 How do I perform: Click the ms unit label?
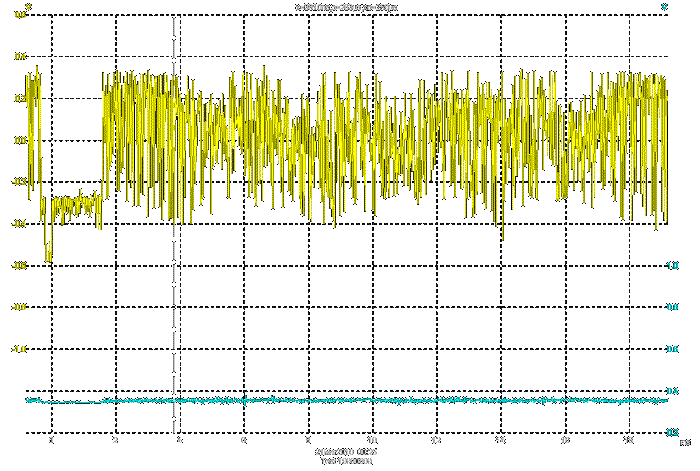coord(684,440)
